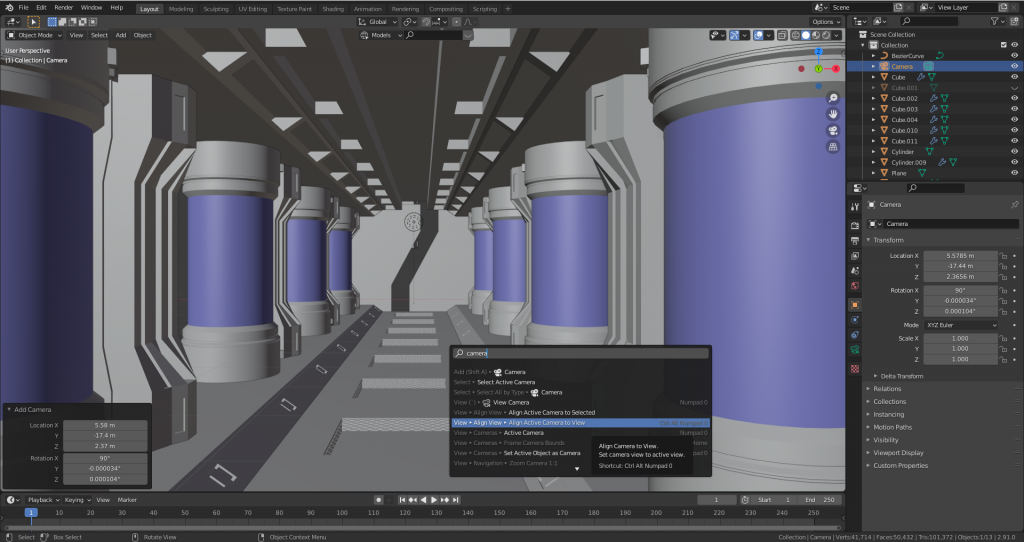Open the XYZ Euler rotation mode dropdown
This screenshot has height=542, width=1024.
[x=960, y=325]
